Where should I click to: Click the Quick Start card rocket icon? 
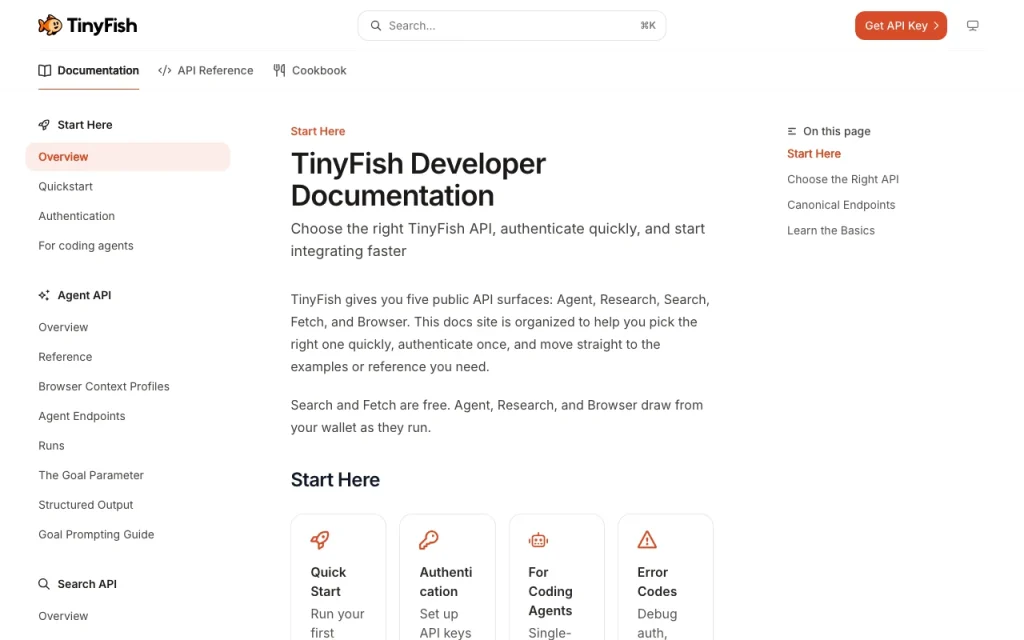(x=320, y=540)
